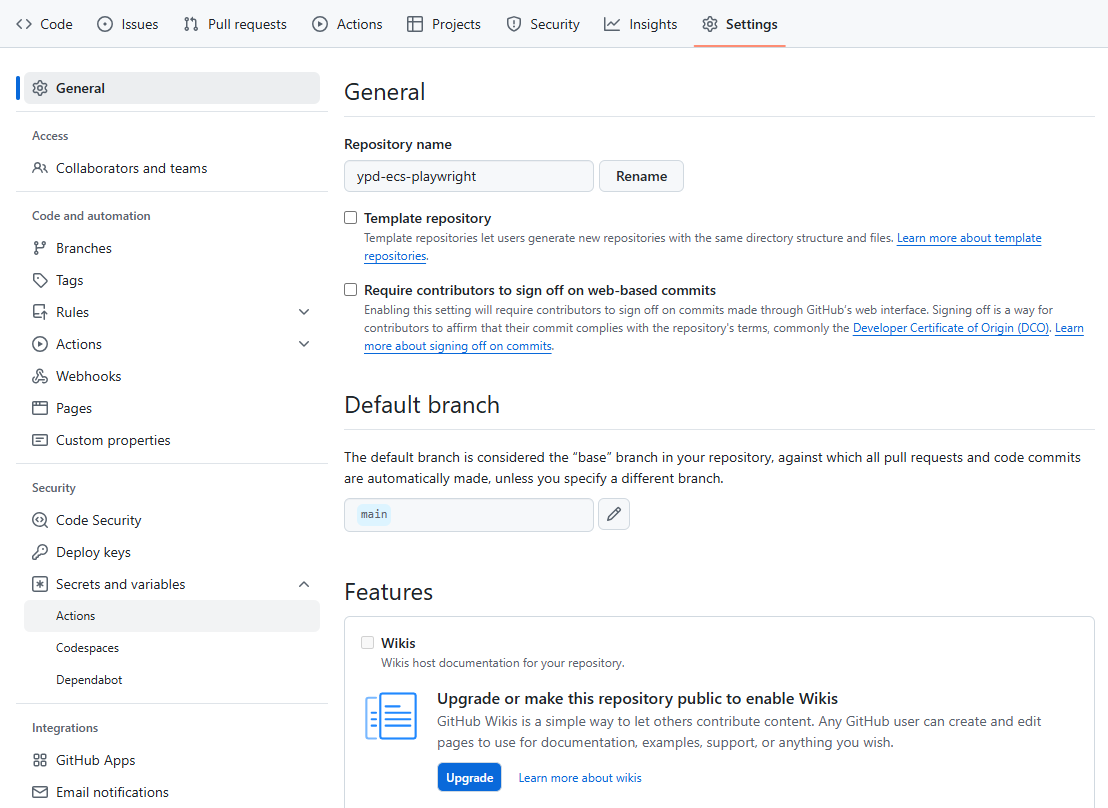Viewport: 1108px width, 808px height.
Task: Click the Rules icon in the sidebar
Action: [40, 312]
